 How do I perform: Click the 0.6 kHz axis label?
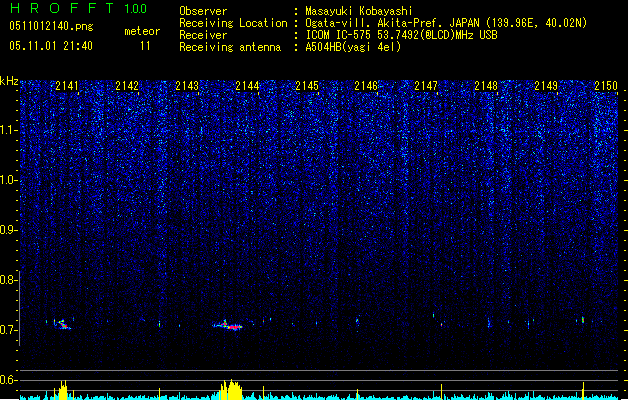tap(9, 380)
